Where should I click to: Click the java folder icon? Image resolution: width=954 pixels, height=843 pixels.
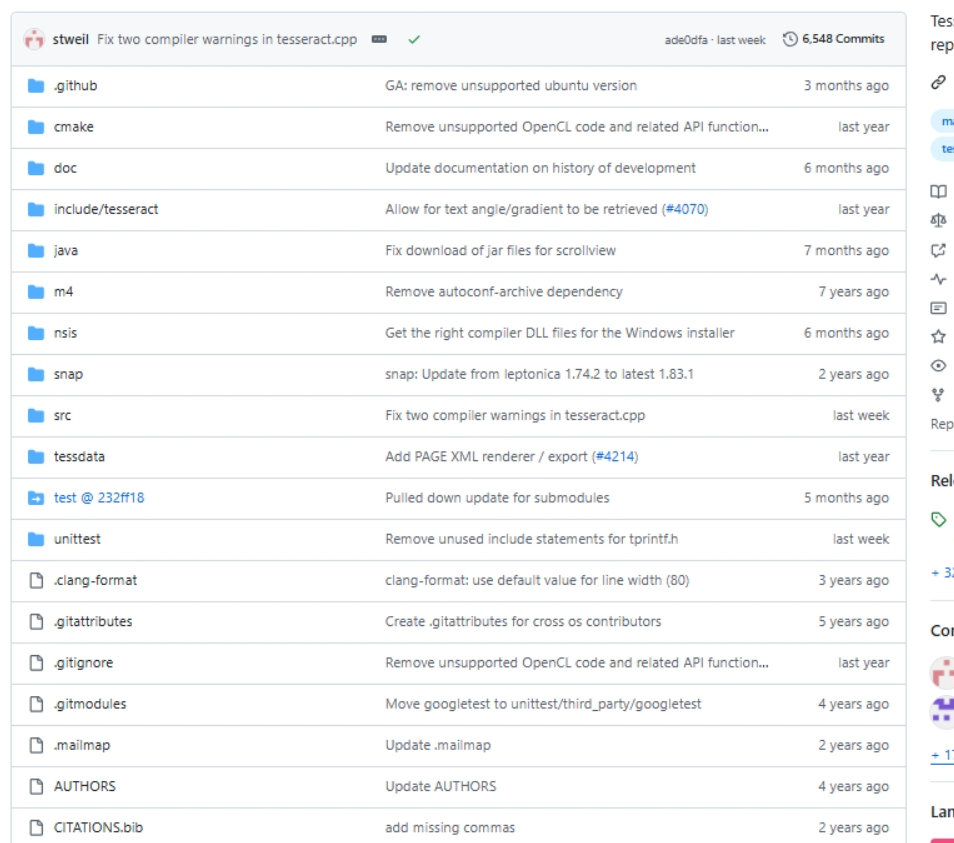point(36,251)
